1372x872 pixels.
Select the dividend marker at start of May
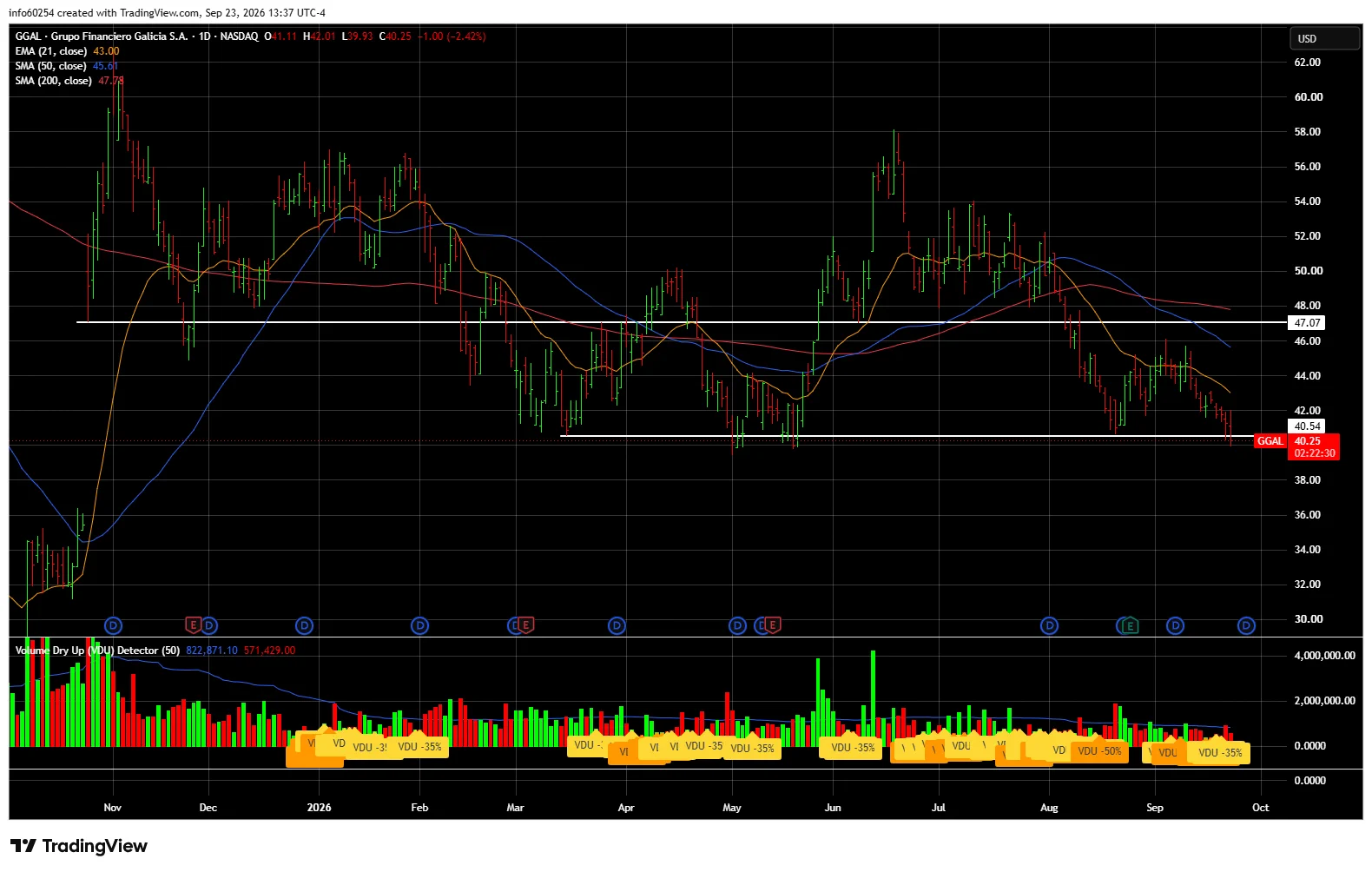[x=737, y=625]
